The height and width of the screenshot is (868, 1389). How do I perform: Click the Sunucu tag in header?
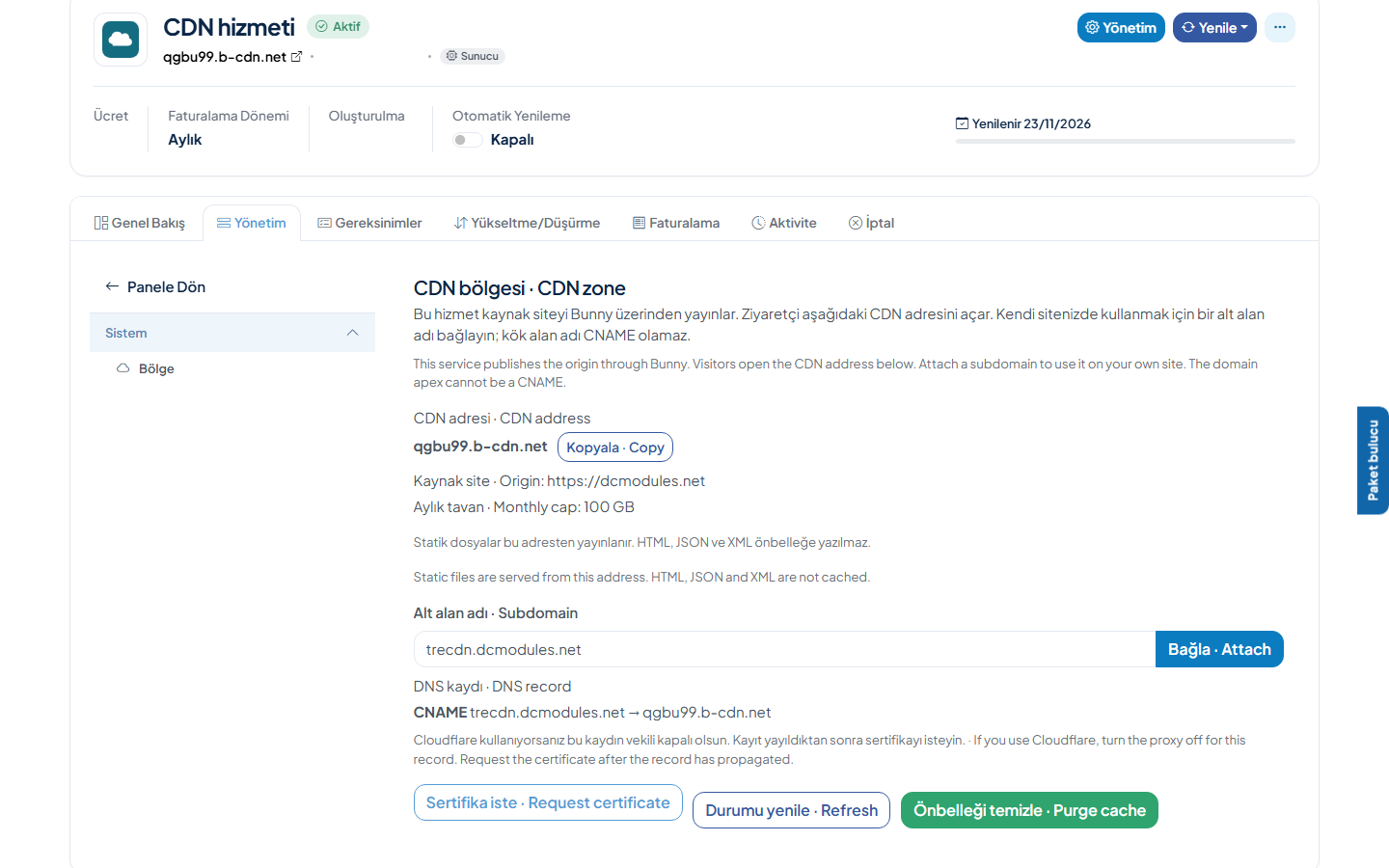473,56
